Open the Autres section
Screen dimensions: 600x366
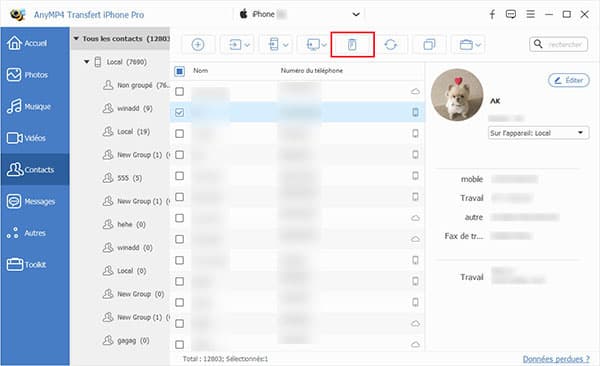tap(35, 233)
